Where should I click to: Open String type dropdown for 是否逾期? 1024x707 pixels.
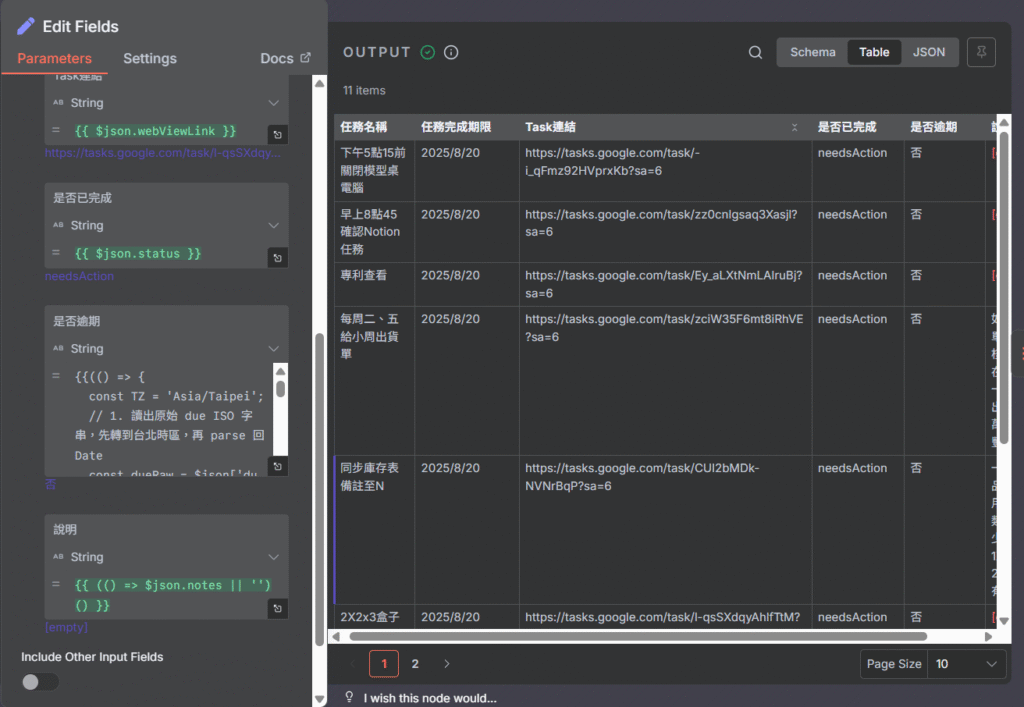pos(166,349)
